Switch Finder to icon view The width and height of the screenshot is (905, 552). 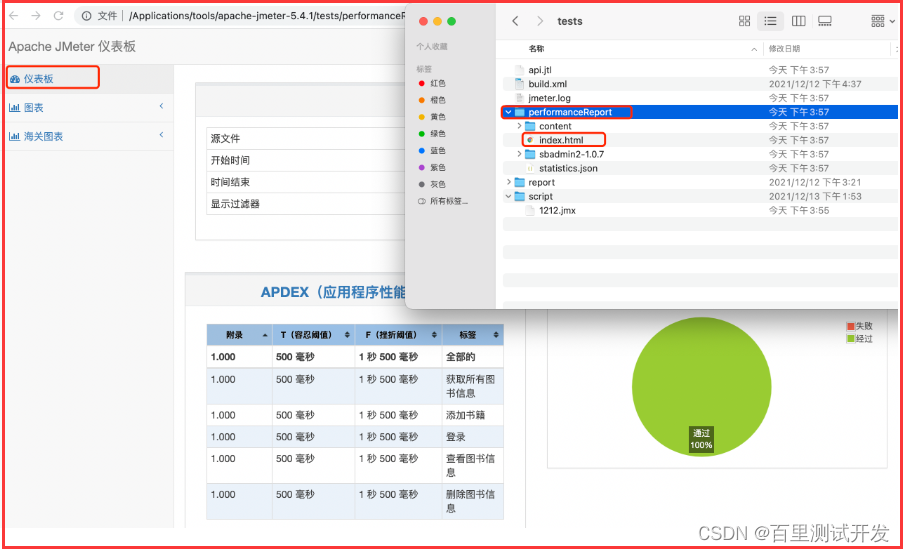point(745,21)
